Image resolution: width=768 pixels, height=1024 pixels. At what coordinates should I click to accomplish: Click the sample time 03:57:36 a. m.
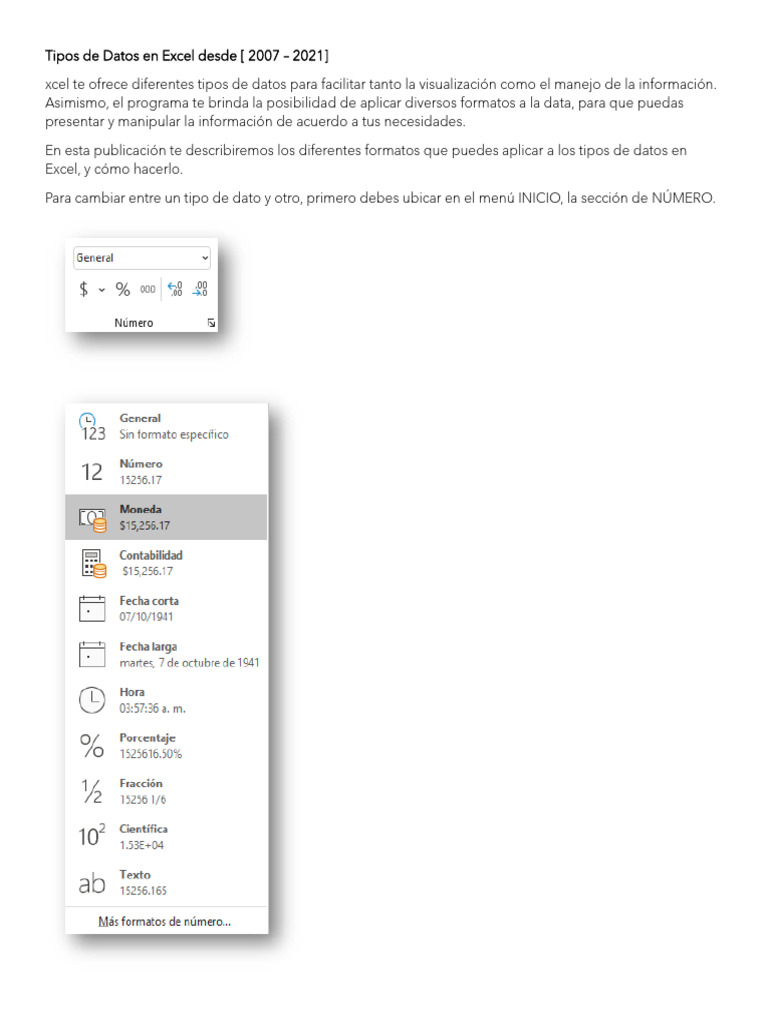(x=152, y=708)
